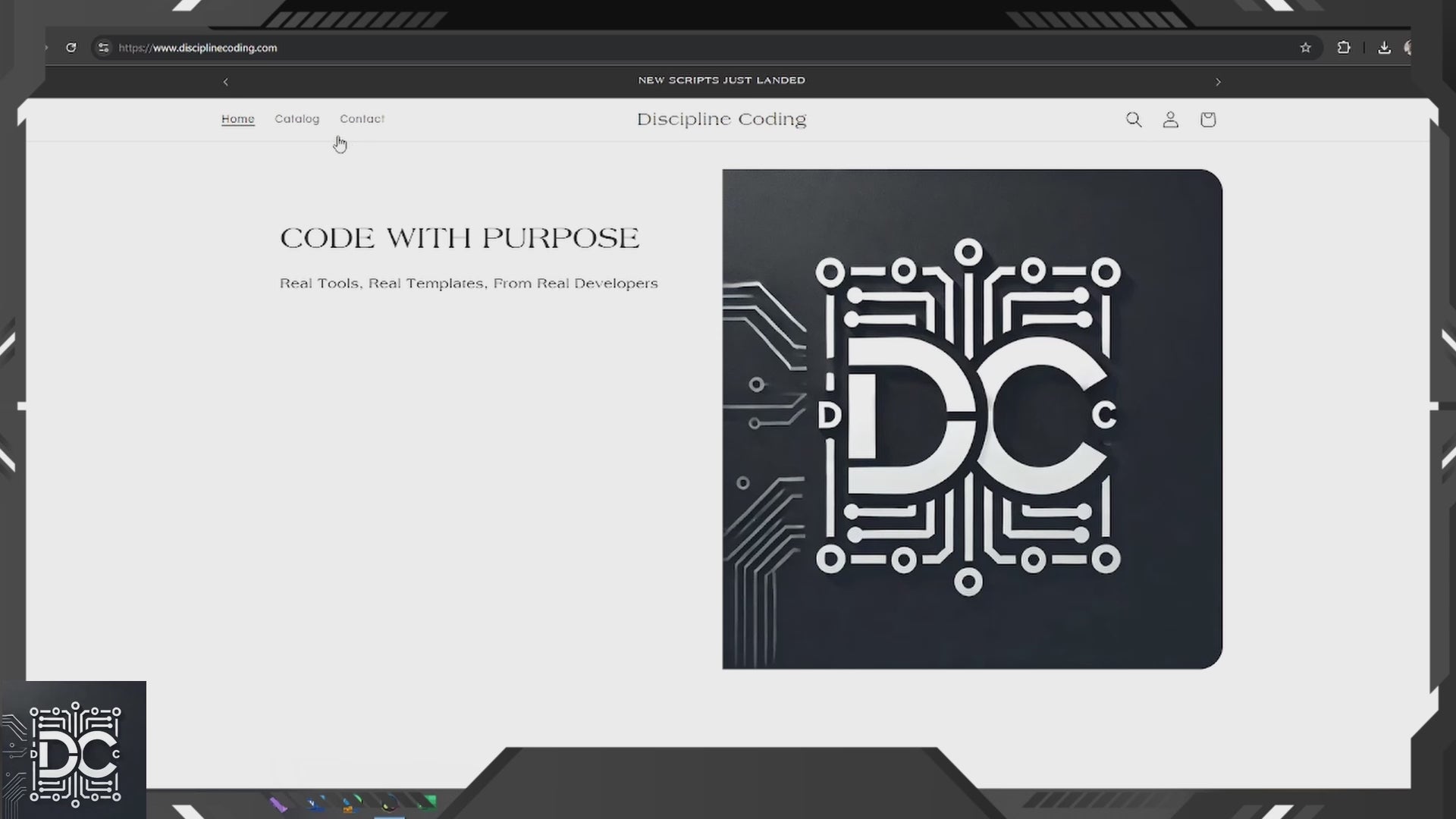Open the browser profile avatar
This screenshot has height=819, width=1456.
tap(1407, 48)
